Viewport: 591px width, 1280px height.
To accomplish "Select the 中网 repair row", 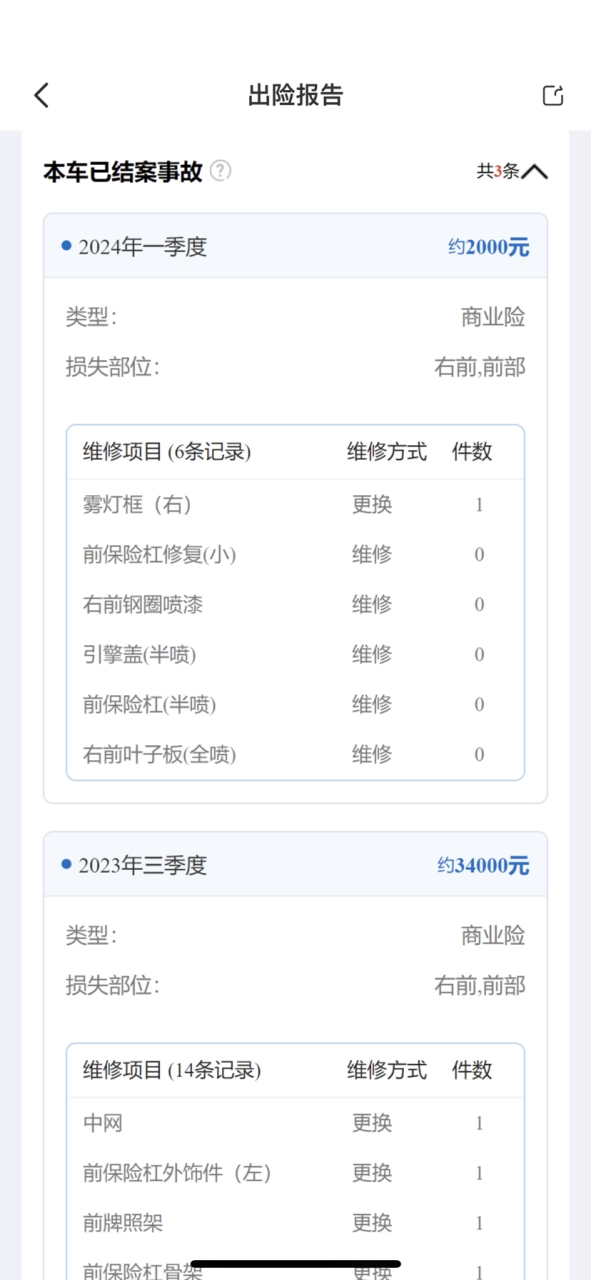I will pos(295,1123).
